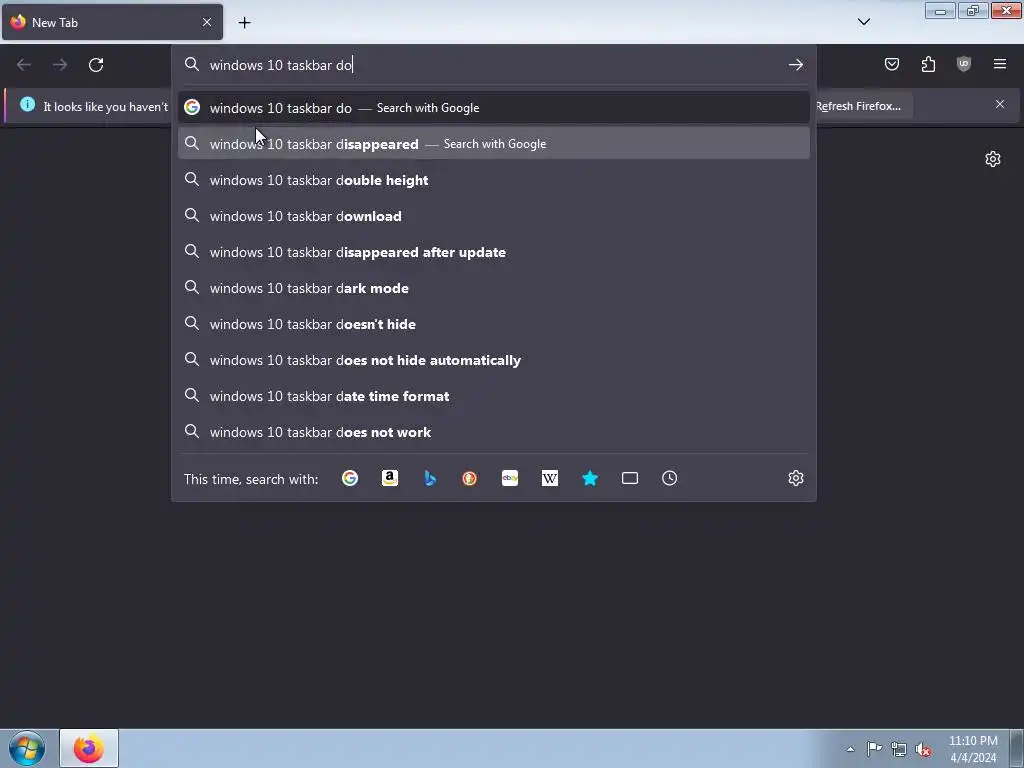Select the New Tab tab
Viewport: 1024px width, 768px height.
[112, 22]
